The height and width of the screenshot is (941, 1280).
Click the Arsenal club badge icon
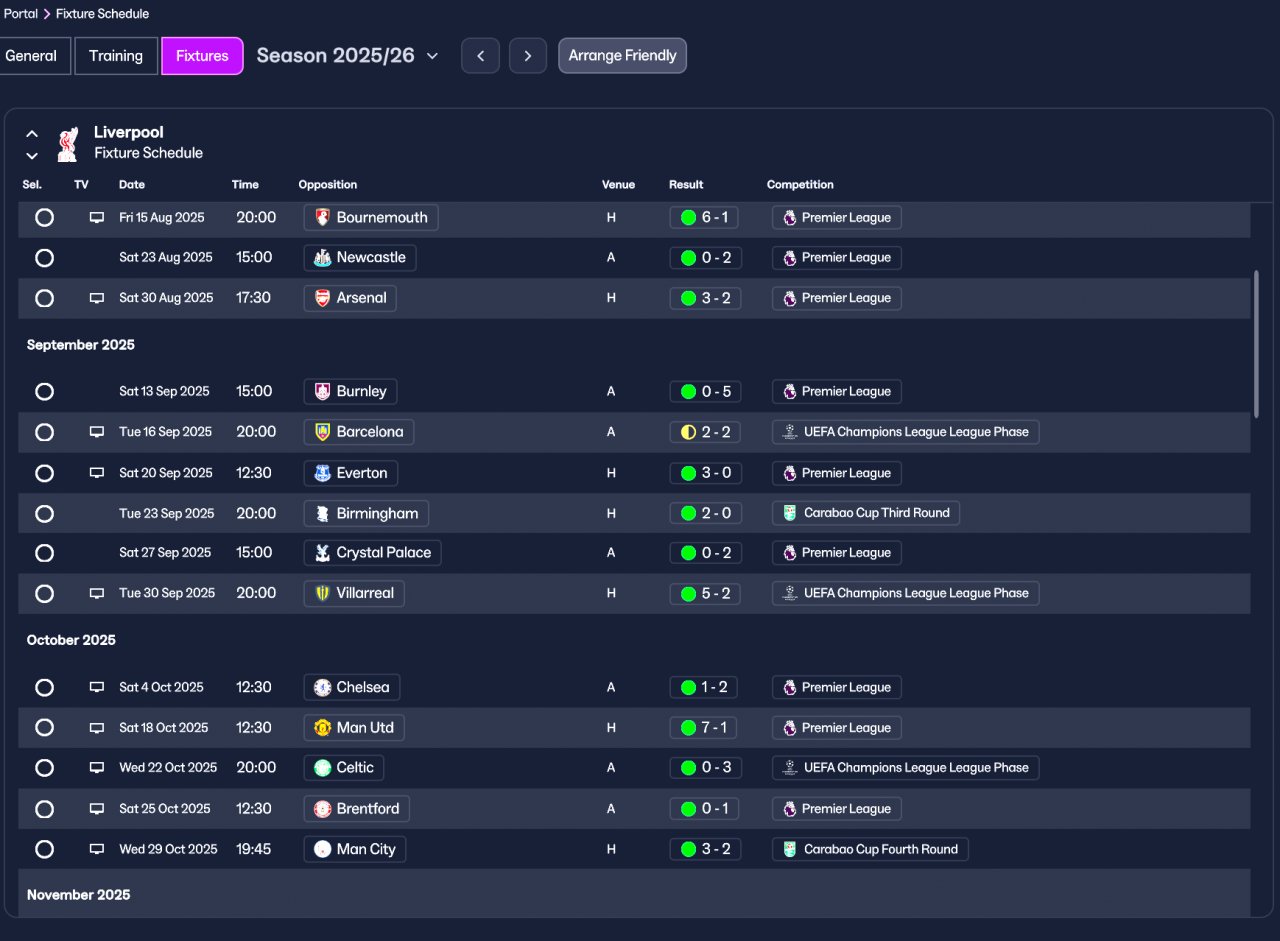click(x=322, y=298)
